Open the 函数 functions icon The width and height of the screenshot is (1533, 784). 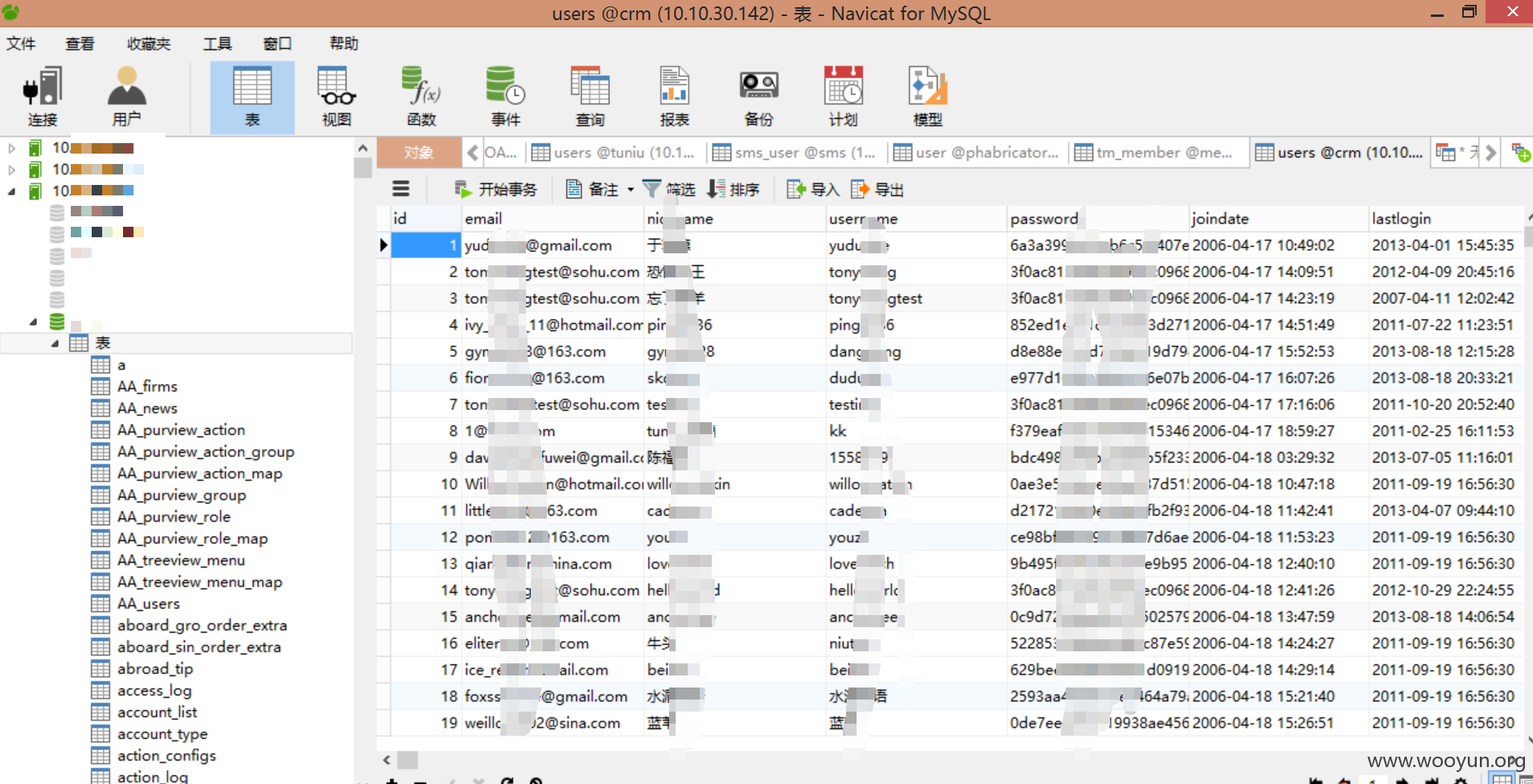(421, 97)
